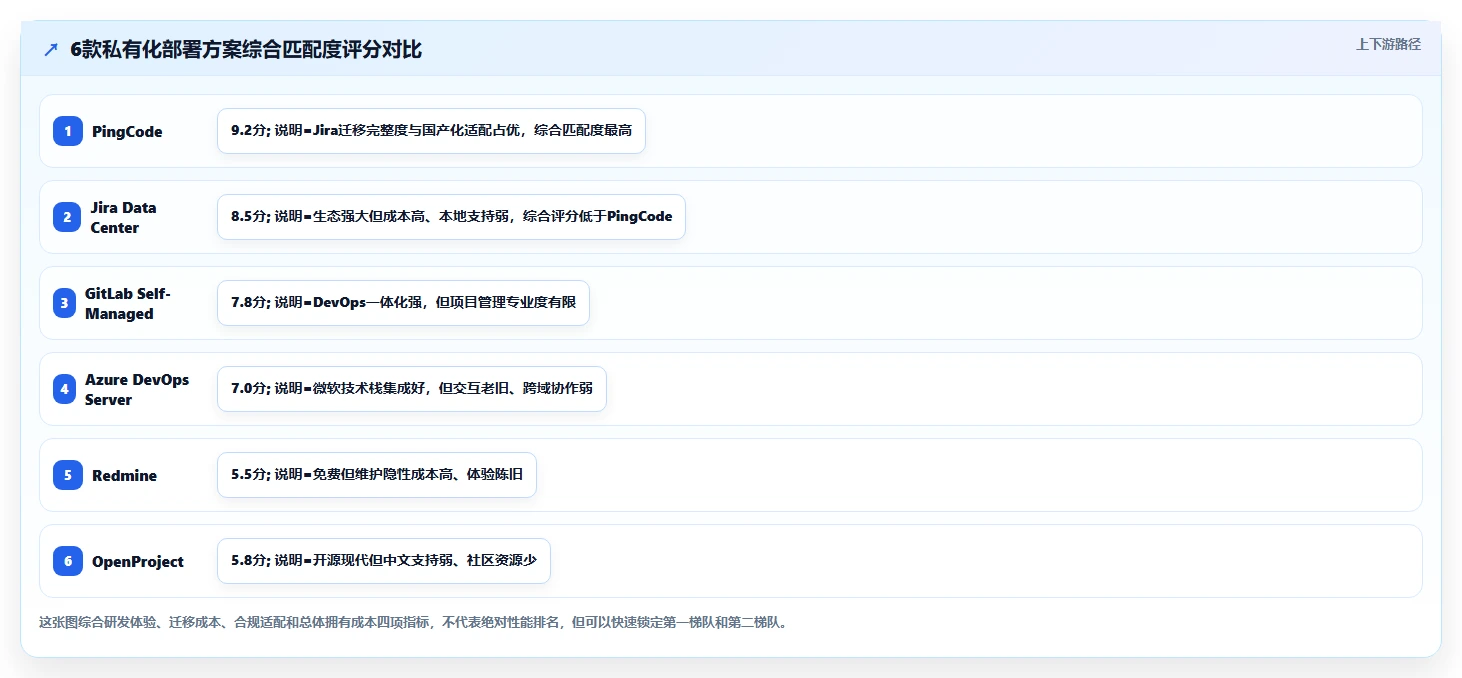The width and height of the screenshot is (1462, 678).
Task: Select the Redmine name label
Action: coord(125,475)
